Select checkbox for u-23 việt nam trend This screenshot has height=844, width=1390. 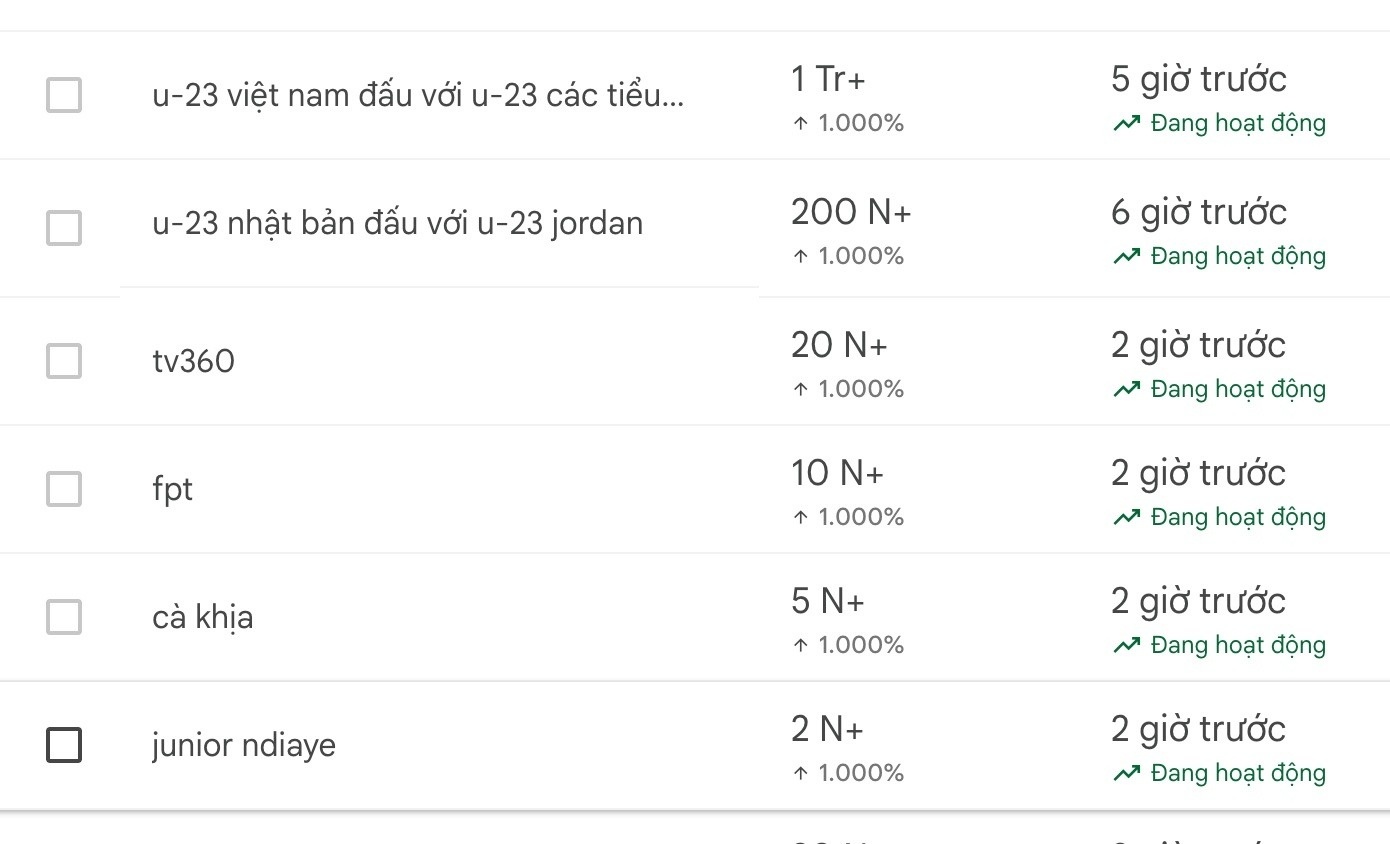64,95
